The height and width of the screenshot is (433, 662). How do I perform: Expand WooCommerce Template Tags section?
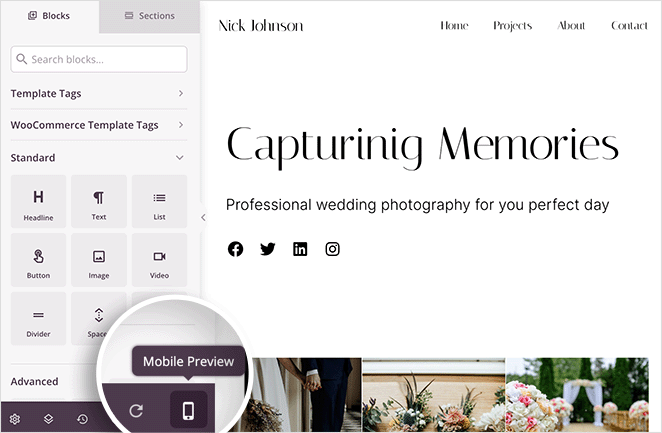tap(99, 125)
